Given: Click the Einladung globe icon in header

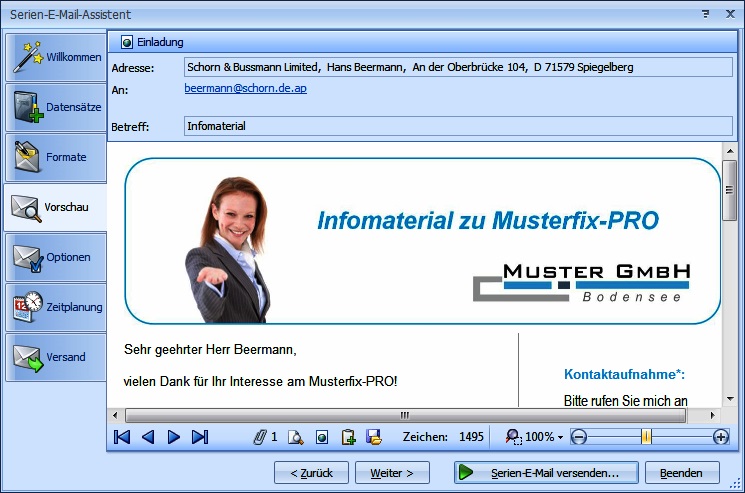Looking at the screenshot, I should click(x=126, y=42).
